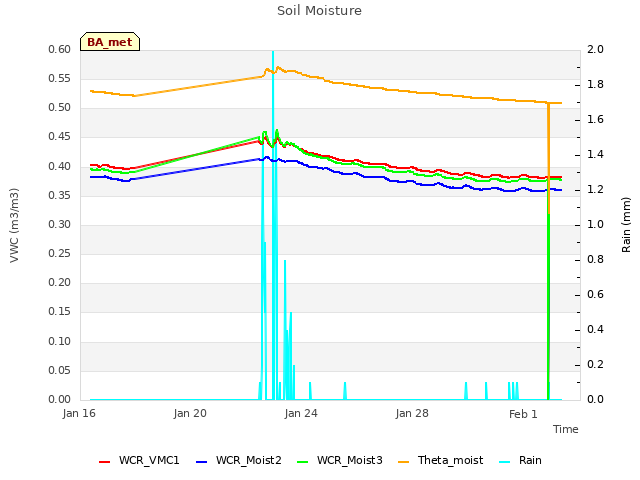The image size is (640, 480).
Task: Click the 0.45 left axis value
Action: click(x=60, y=137)
